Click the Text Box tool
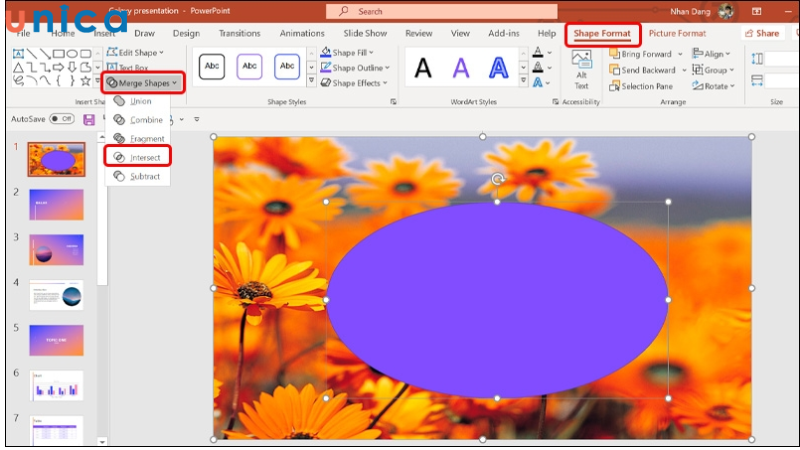The image size is (800, 450). point(127,68)
